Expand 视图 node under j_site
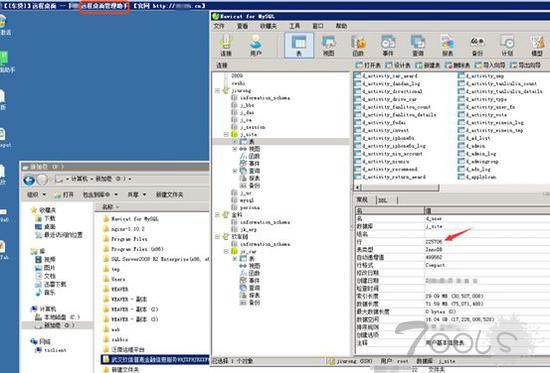The width and height of the screenshot is (550, 373). coord(235,149)
